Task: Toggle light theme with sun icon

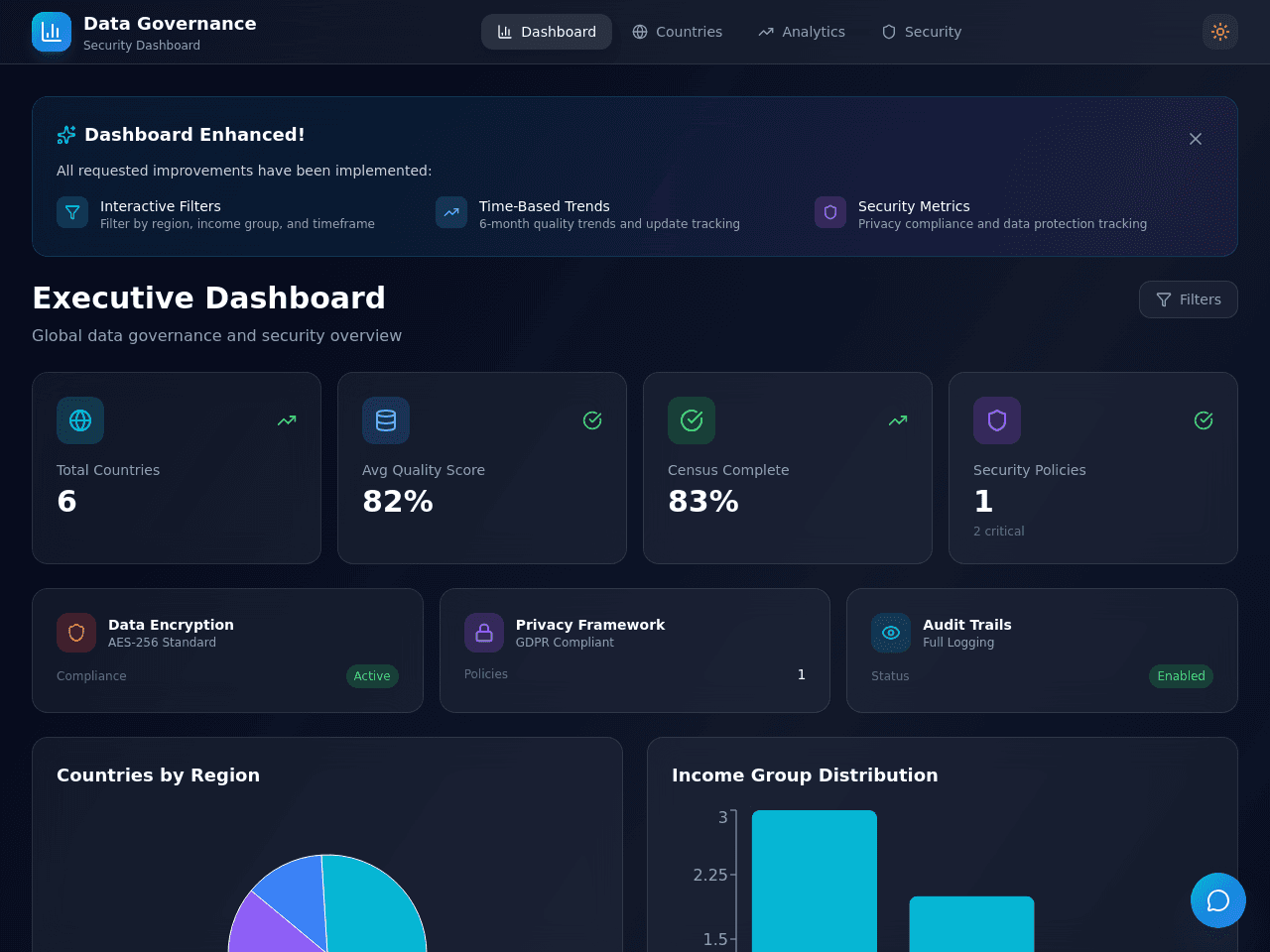Action: 1220,32
